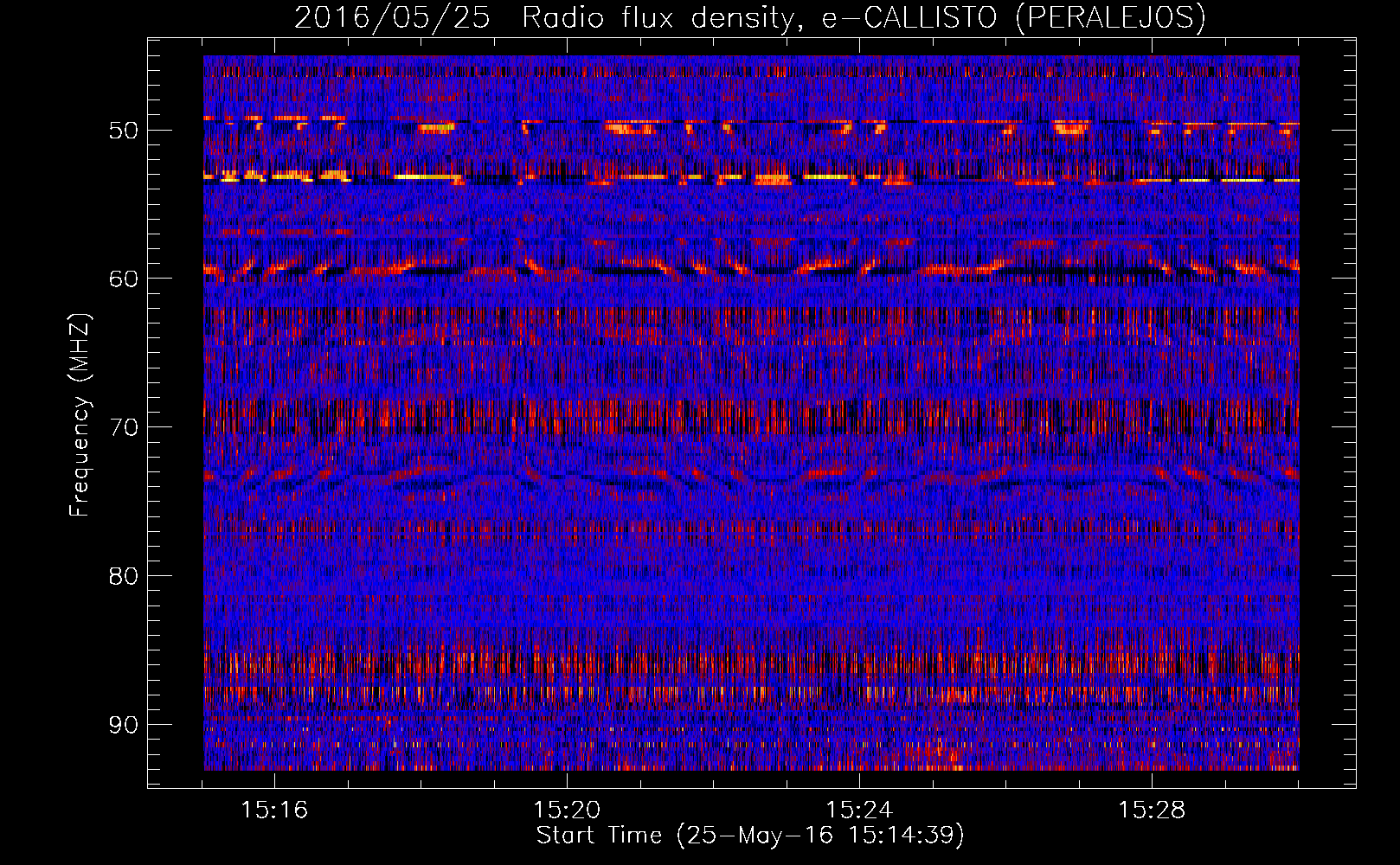Click the '70' frequency tick label
Viewport: 1400px width, 865px height.
[x=123, y=427]
